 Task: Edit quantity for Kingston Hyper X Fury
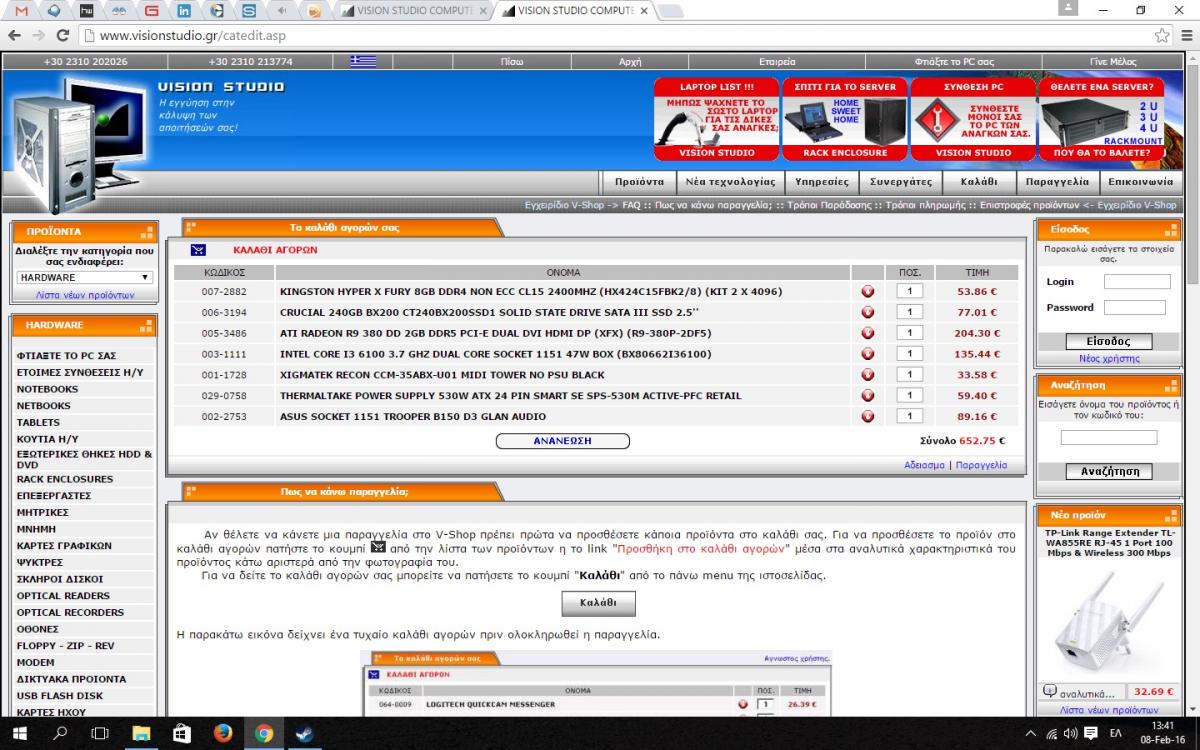point(909,292)
